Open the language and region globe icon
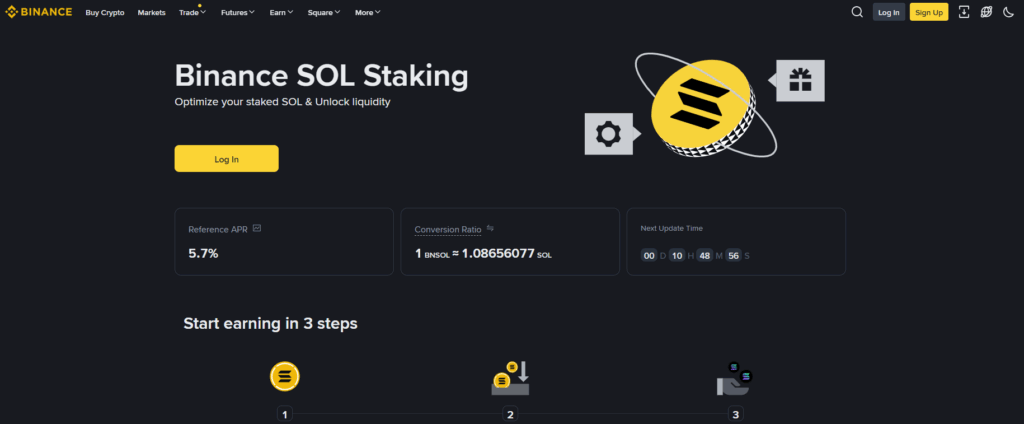Image resolution: width=1024 pixels, height=424 pixels. [x=986, y=12]
